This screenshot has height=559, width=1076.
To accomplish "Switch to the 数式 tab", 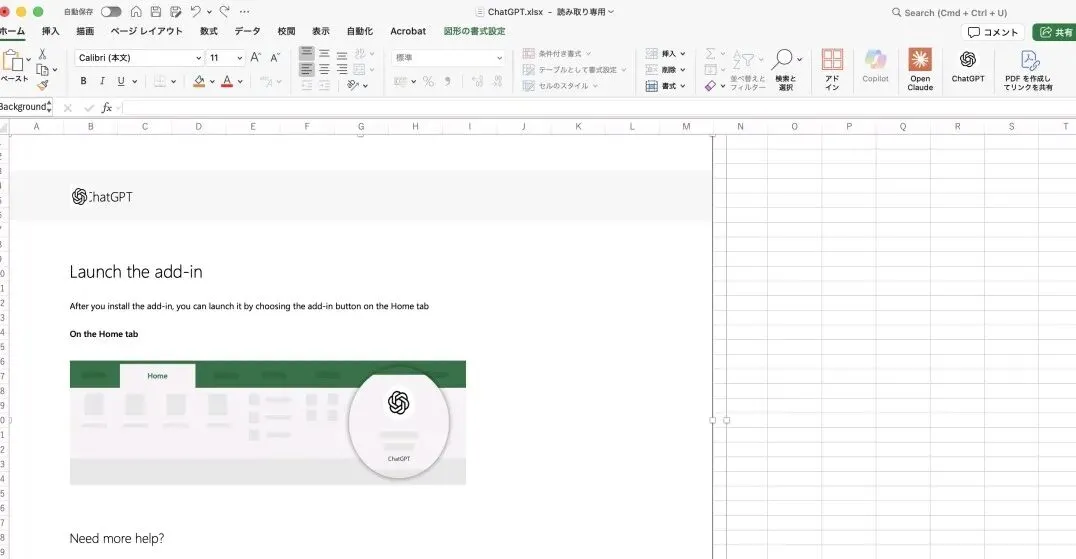I will point(209,31).
